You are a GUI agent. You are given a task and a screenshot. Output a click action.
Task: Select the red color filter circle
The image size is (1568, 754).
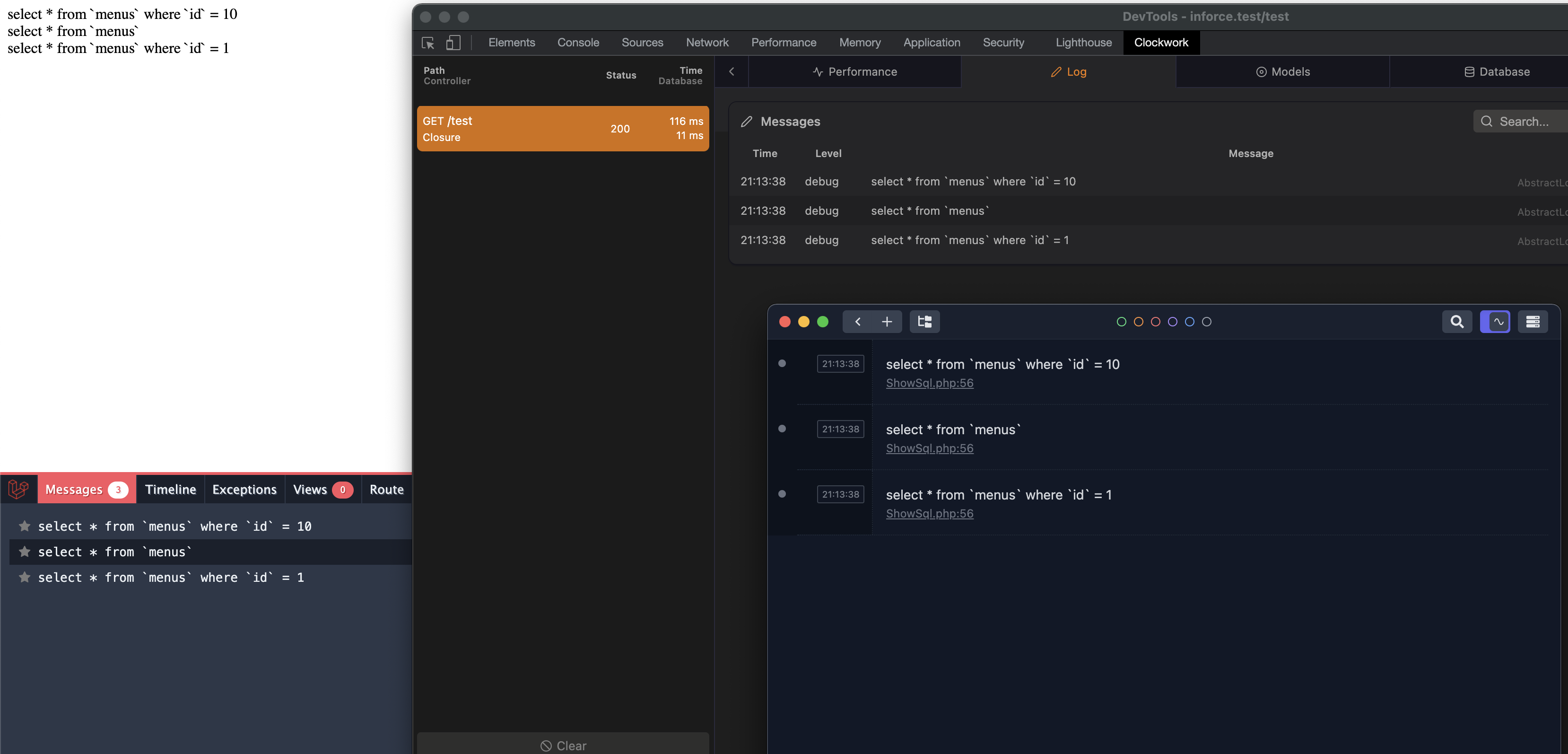click(1155, 322)
